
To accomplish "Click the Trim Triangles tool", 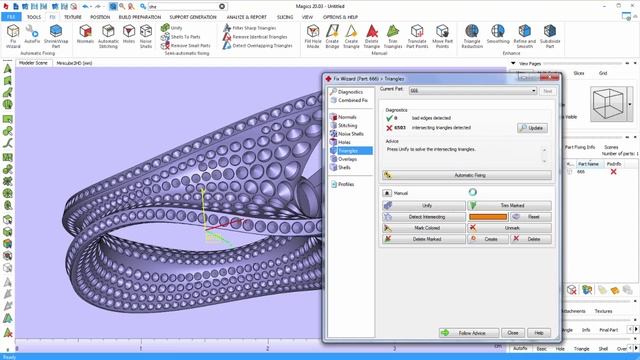I will [x=393, y=36].
